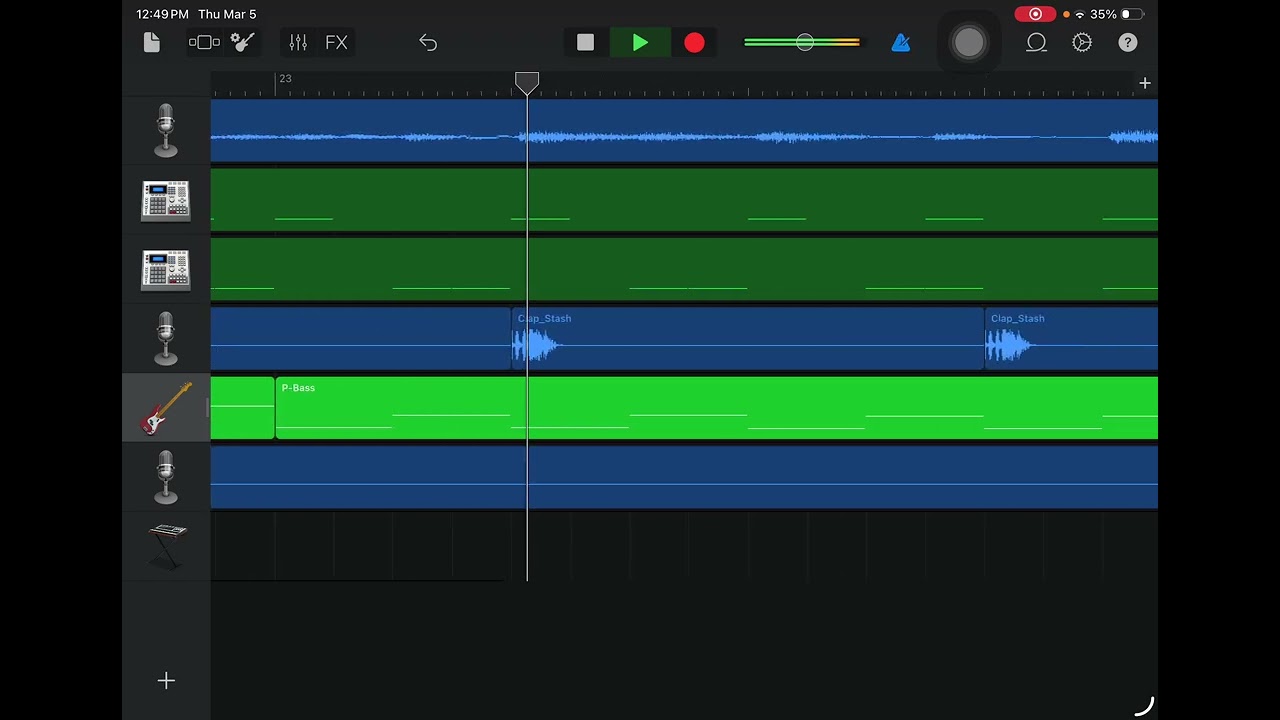This screenshot has width=1280, height=720.
Task: Start playback with green play button
Action: (640, 42)
